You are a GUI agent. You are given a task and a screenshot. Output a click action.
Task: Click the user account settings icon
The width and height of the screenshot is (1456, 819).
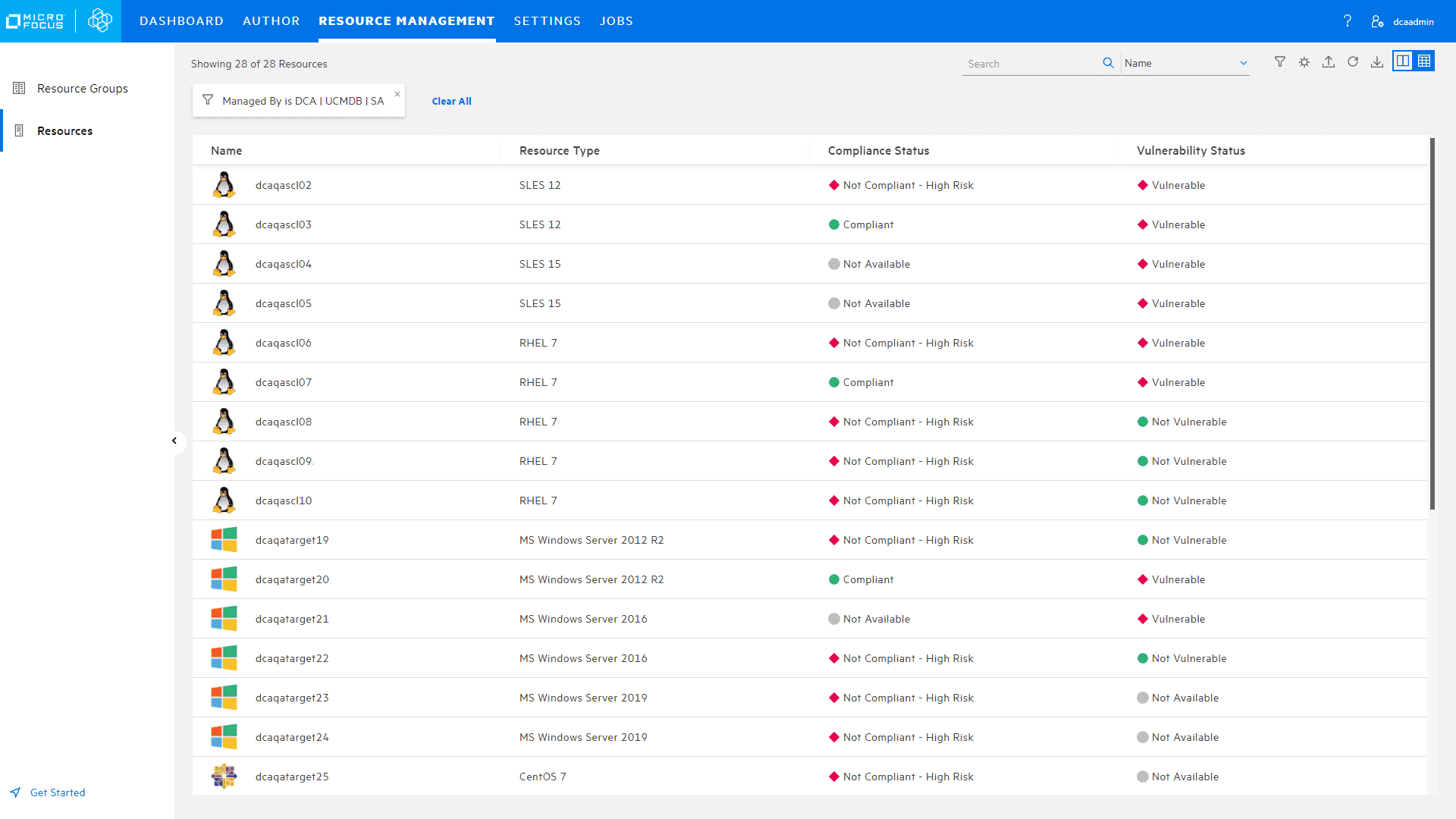1378,21
